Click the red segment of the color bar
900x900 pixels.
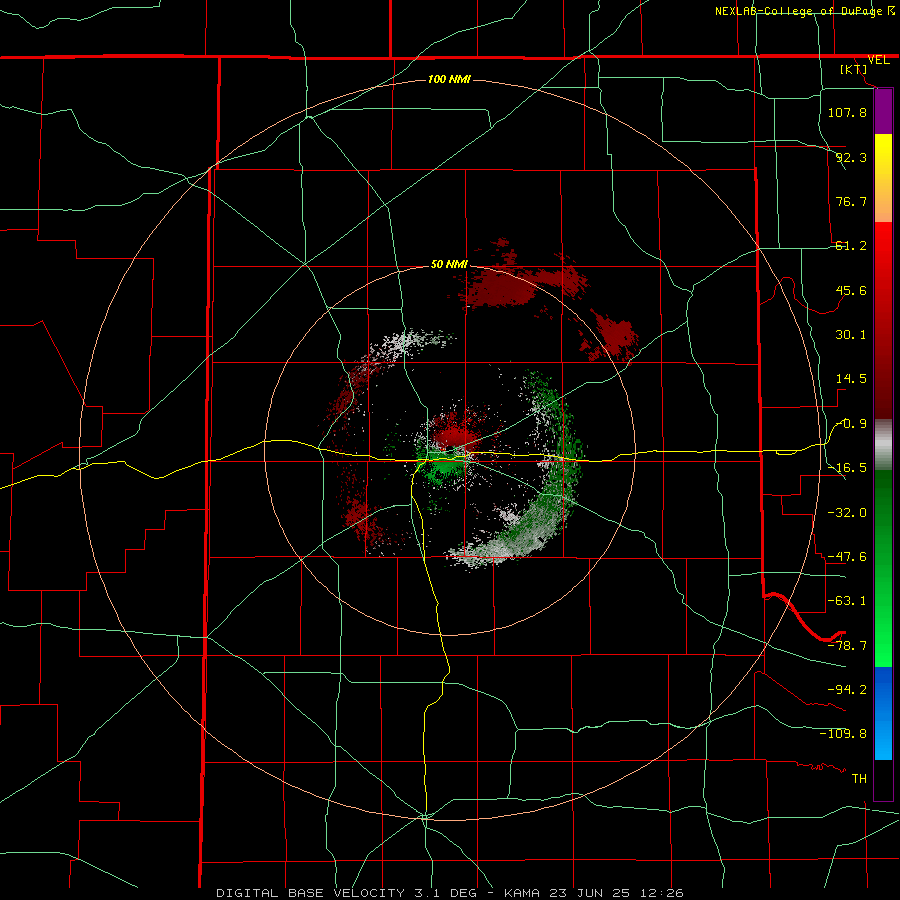coord(883,320)
